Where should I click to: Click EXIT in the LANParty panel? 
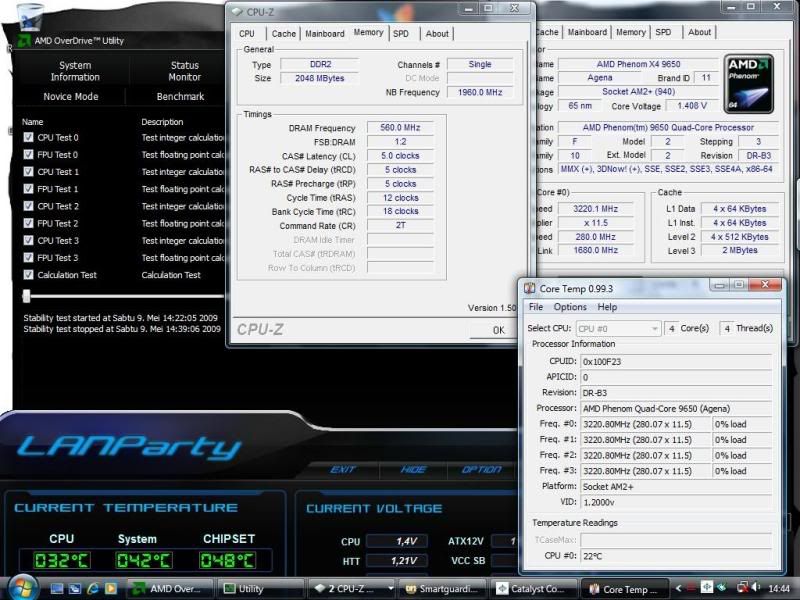click(343, 469)
